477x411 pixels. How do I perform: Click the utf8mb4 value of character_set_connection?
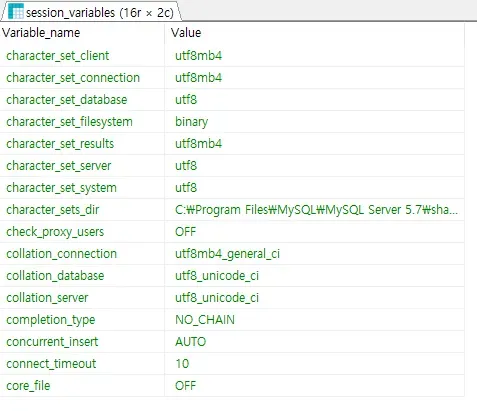(198, 78)
